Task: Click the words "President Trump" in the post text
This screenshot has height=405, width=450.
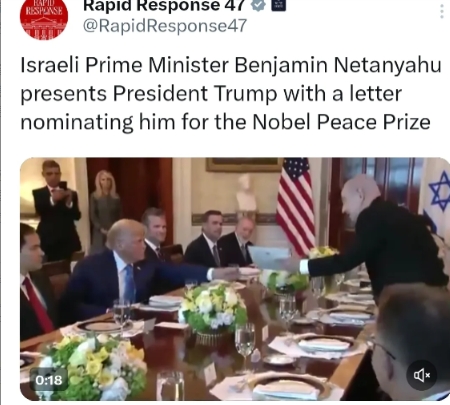Action: point(195,94)
